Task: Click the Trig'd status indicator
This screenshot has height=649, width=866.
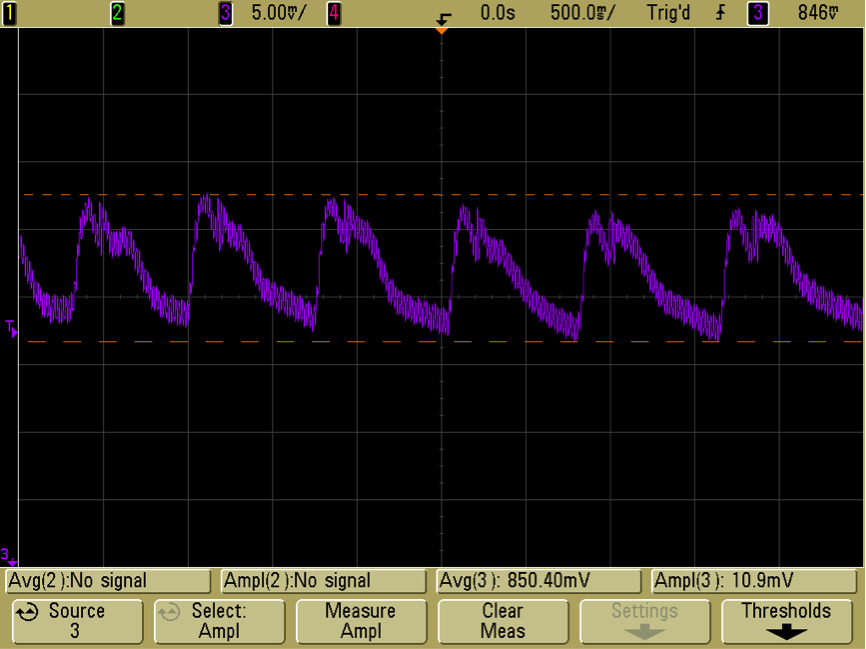Action: pos(668,13)
